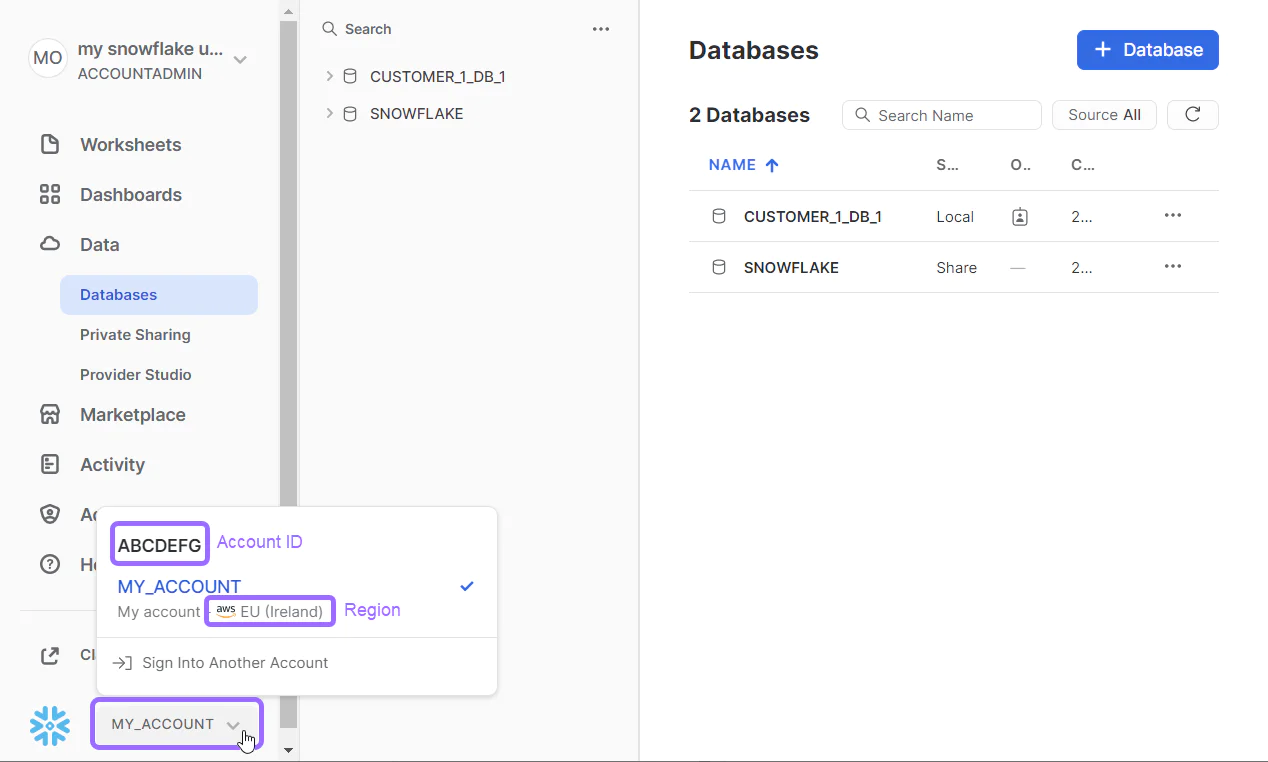This screenshot has height=762, width=1268.
Task: Open the Worksheets page
Action: 130,145
